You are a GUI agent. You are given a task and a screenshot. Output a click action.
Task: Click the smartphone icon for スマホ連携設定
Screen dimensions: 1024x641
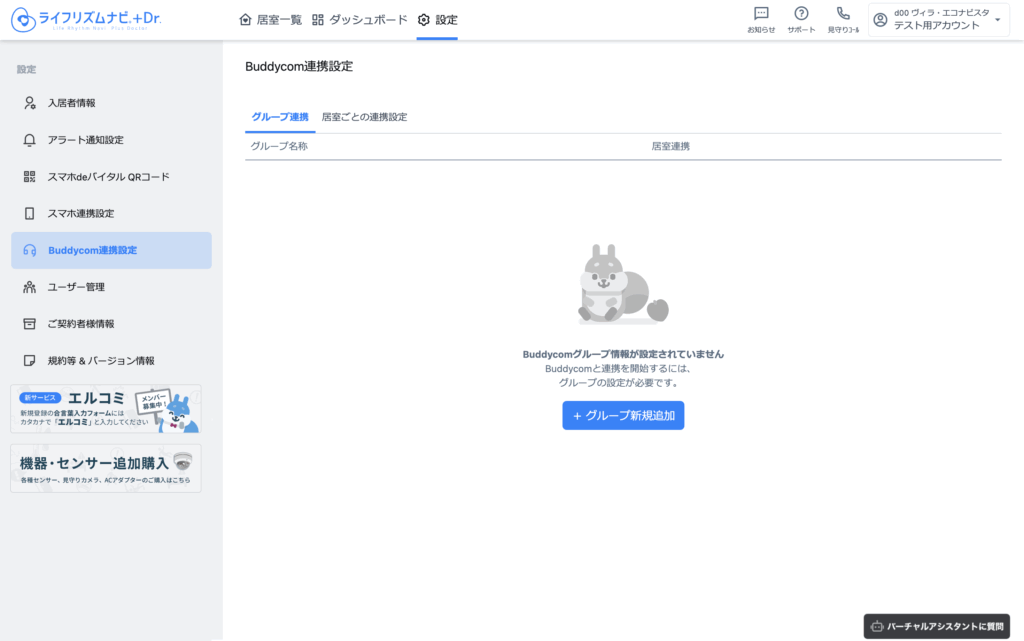pyautogui.click(x=29, y=213)
